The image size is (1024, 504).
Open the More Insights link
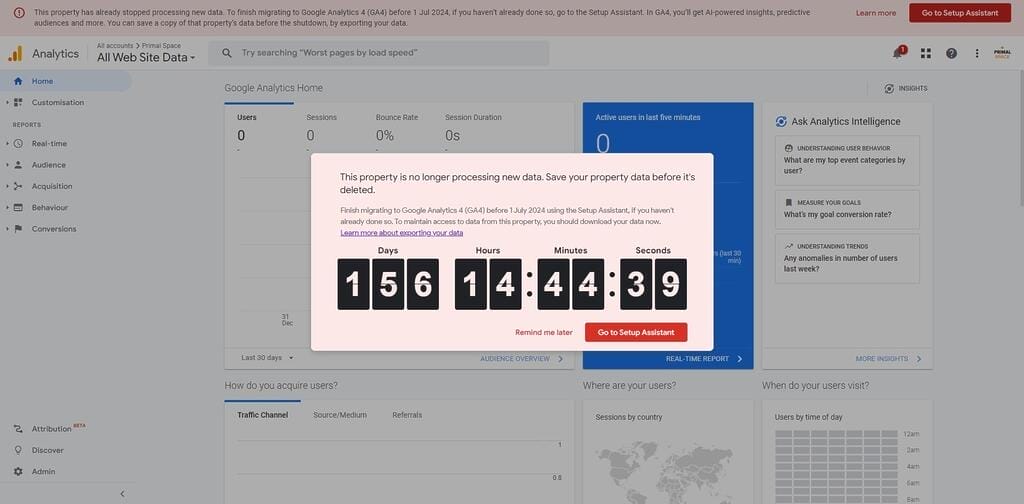889,359
